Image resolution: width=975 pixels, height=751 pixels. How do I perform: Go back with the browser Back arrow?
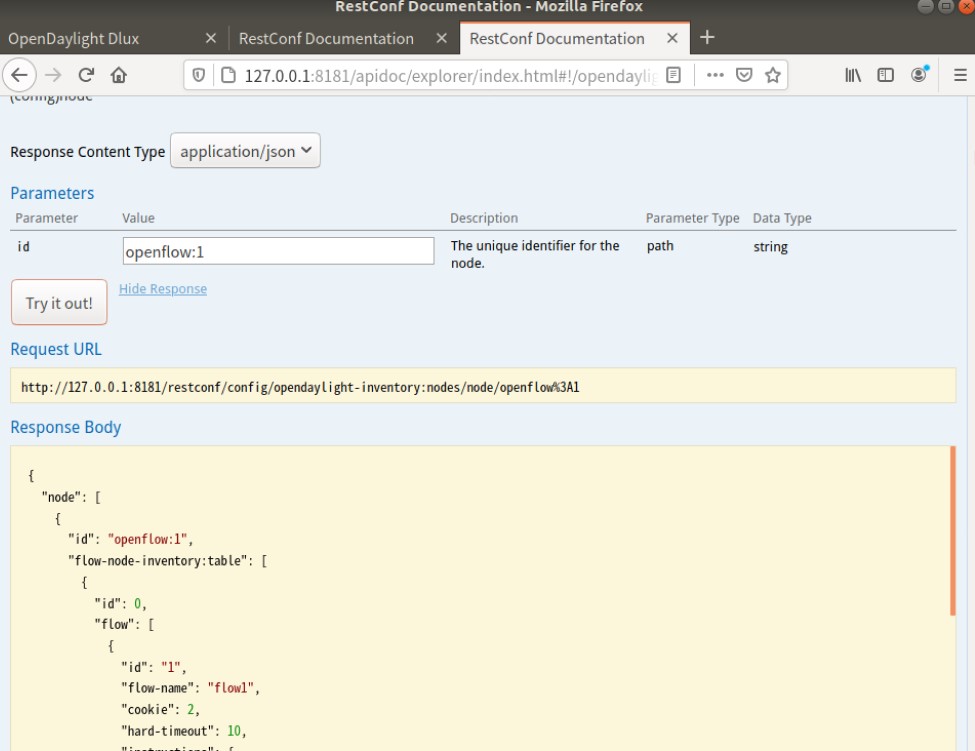coord(19,75)
